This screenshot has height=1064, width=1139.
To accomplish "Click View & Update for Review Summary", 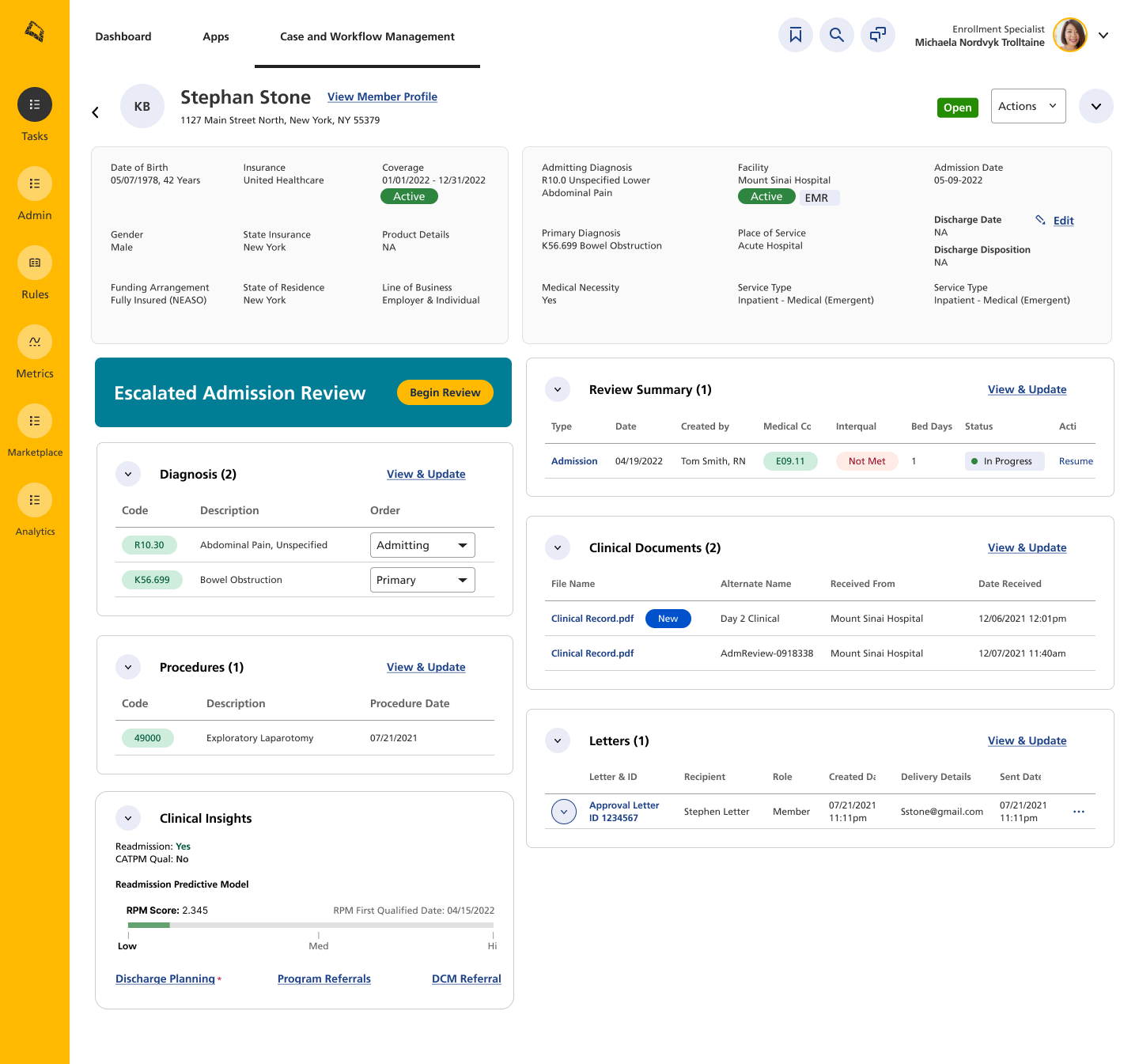I will pyautogui.click(x=1027, y=389).
